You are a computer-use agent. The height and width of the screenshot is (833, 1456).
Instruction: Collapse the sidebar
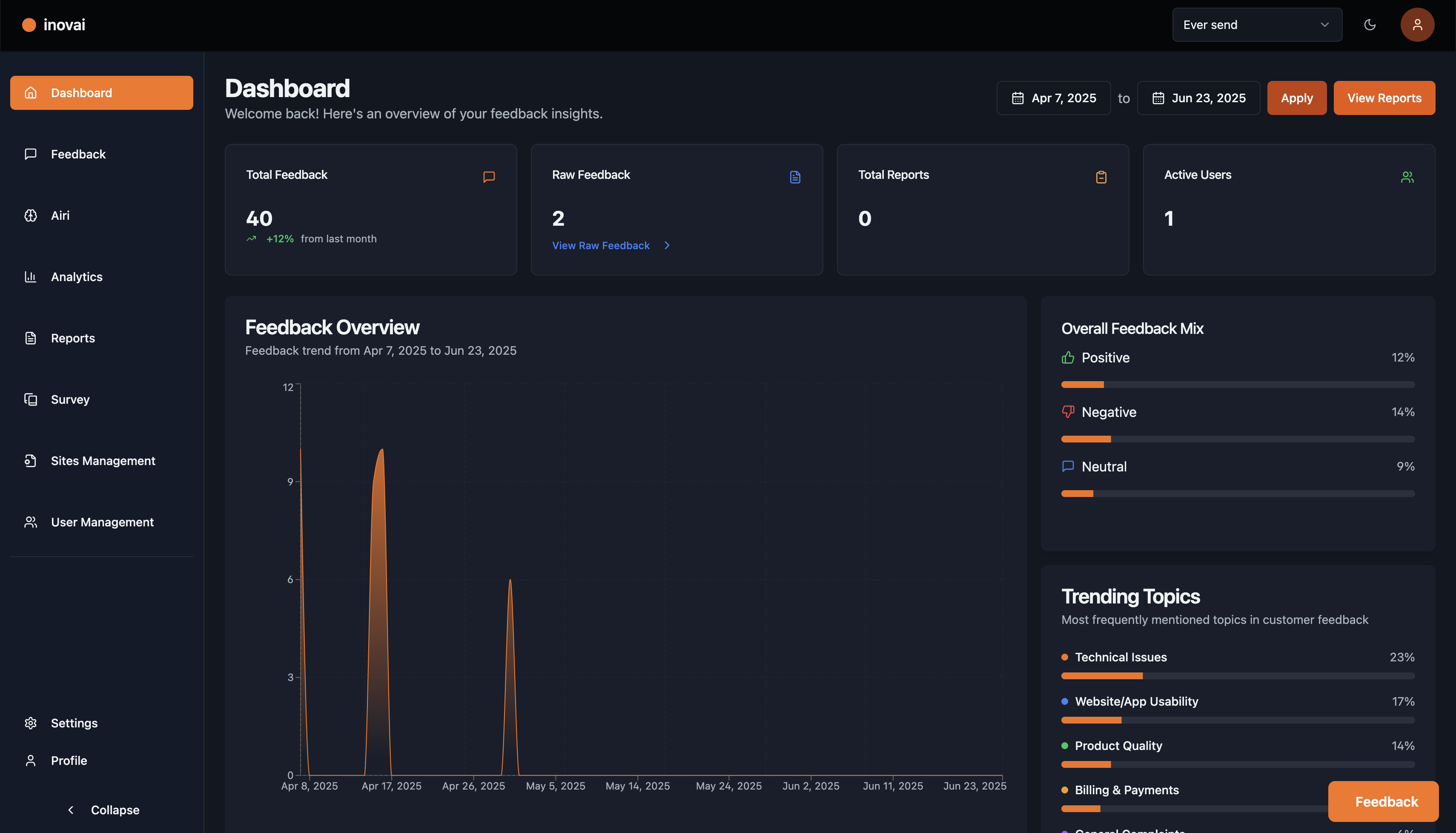103,810
